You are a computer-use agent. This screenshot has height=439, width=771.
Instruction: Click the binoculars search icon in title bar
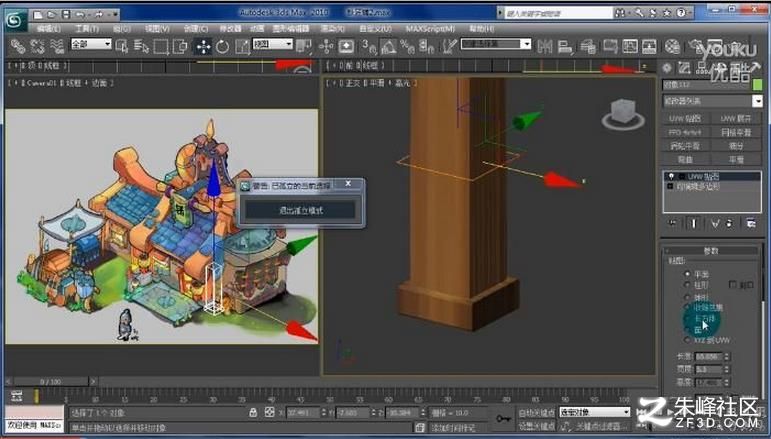point(620,13)
